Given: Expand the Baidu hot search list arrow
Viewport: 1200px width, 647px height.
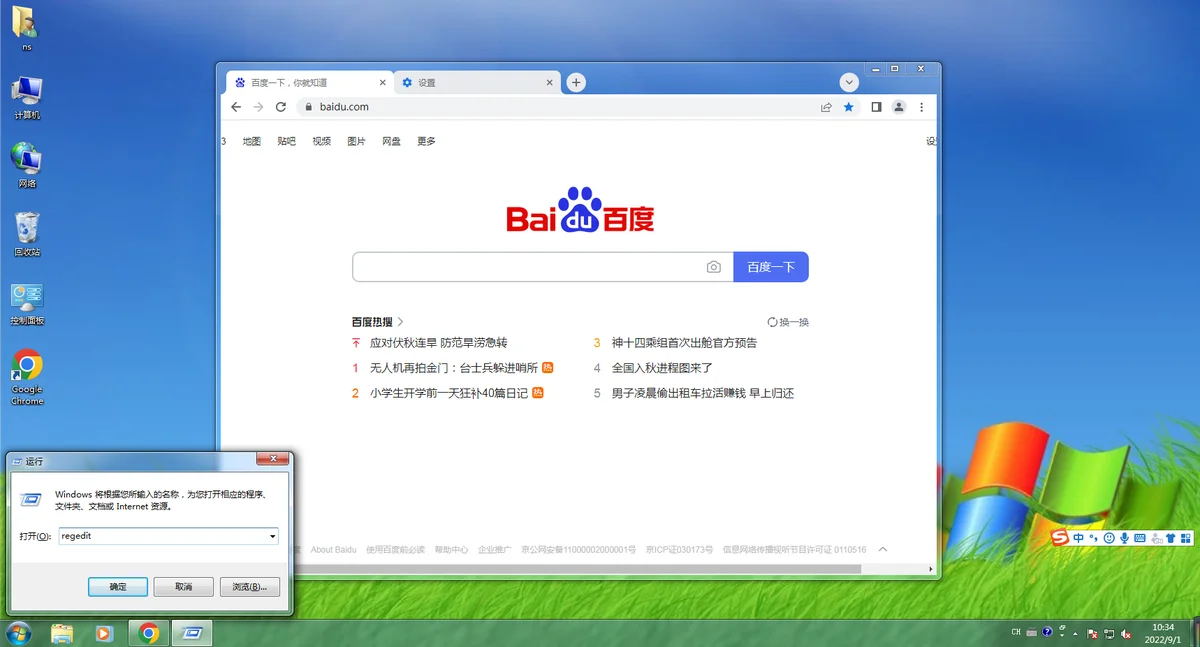Looking at the screenshot, I should (x=401, y=322).
